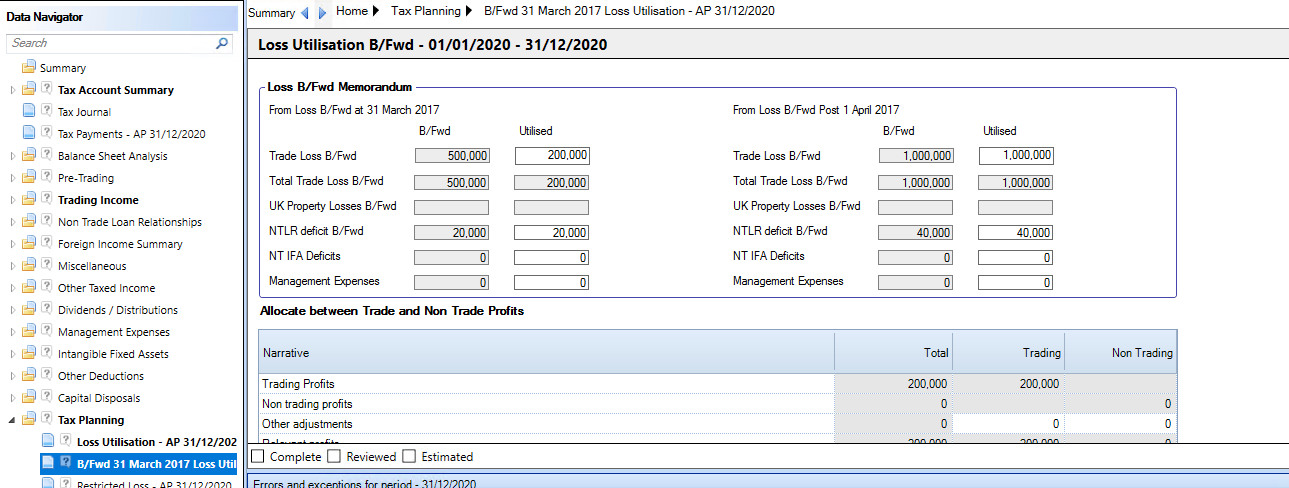1289x488 pixels.
Task: Collapse the Tax Planning tree node
Action: pyautogui.click(x=13, y=420)
